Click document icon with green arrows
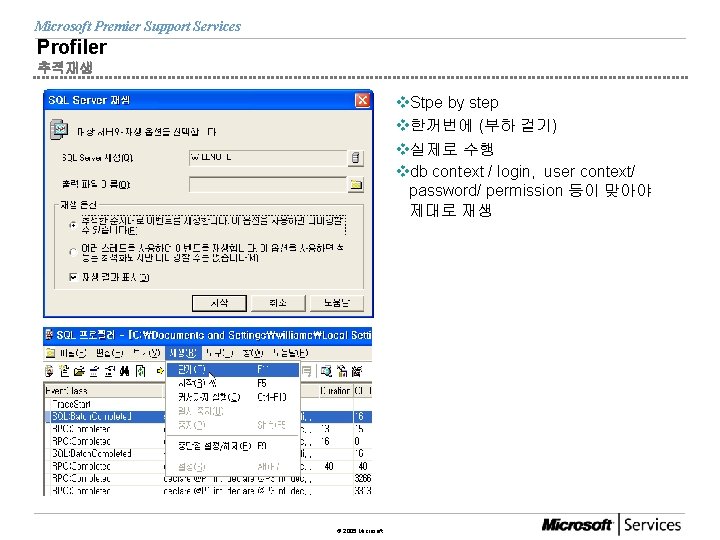720x540 pixels. click(141, 371)
